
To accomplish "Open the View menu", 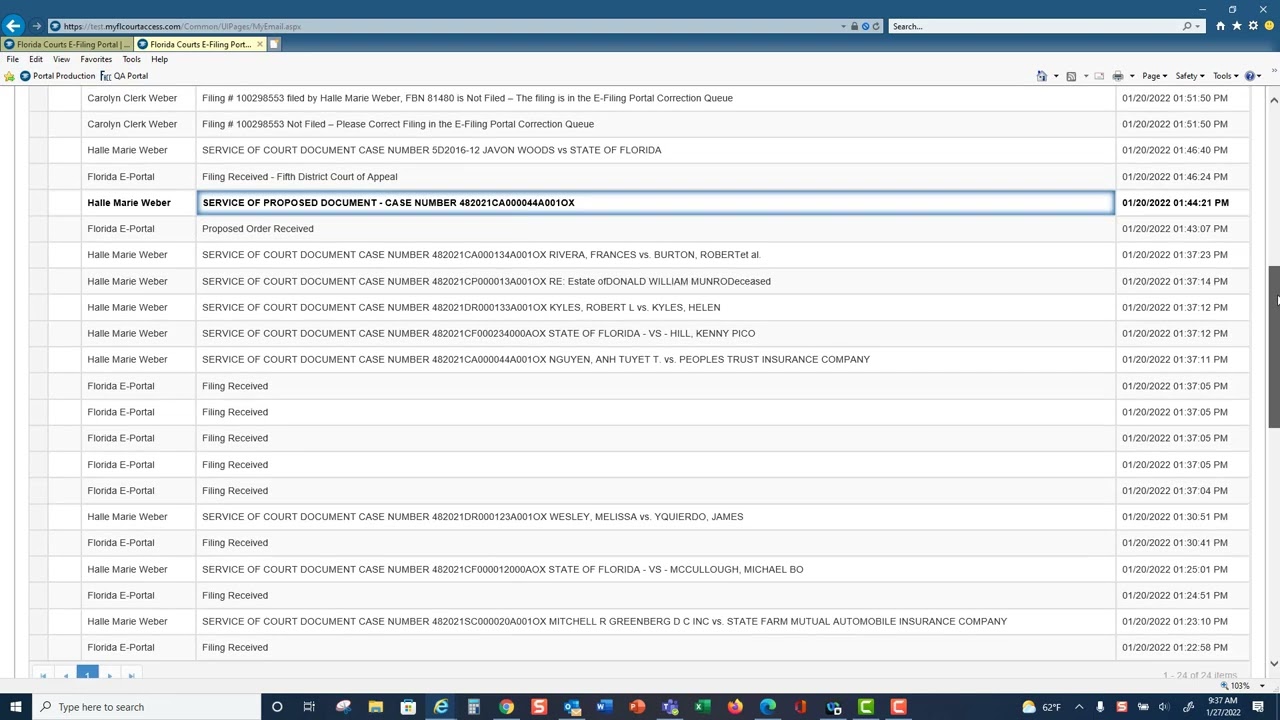I will tap(61, 59).
